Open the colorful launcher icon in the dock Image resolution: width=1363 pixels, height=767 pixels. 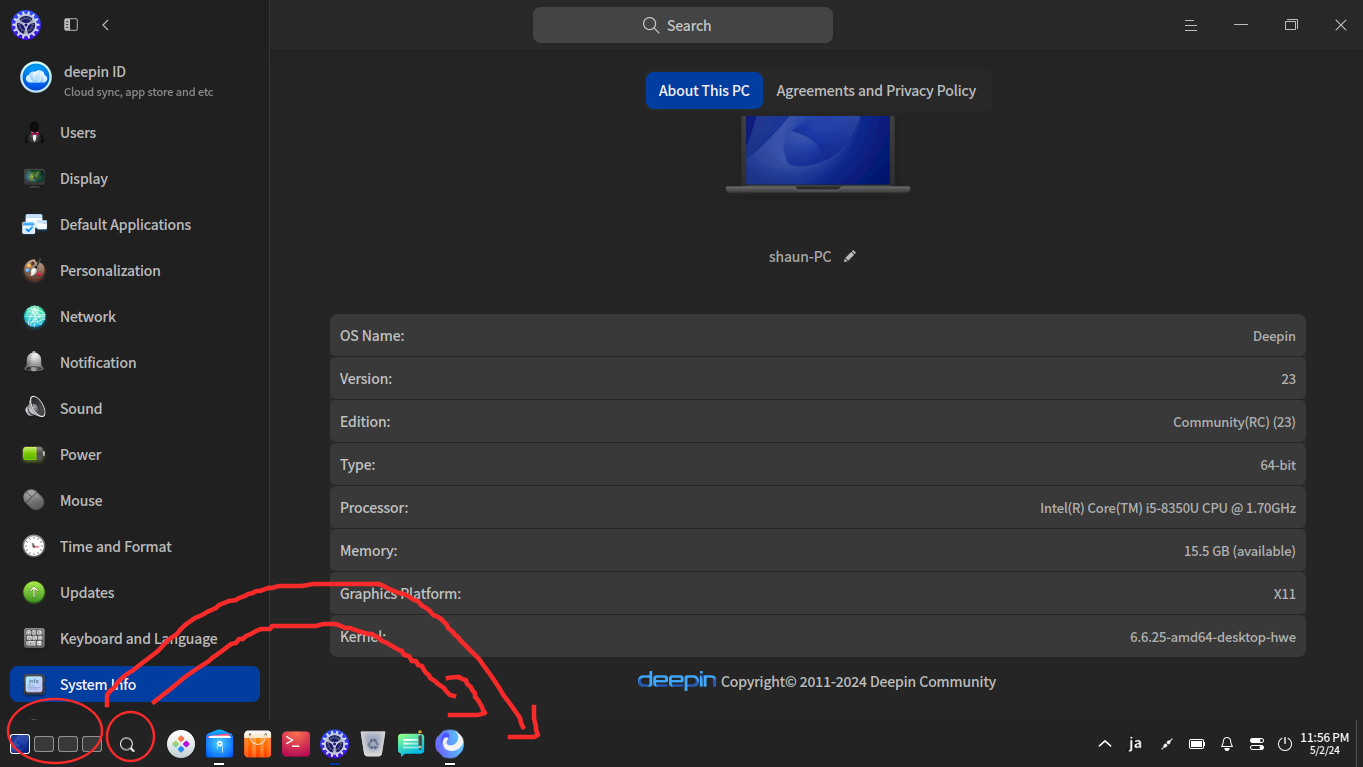pos(181,744)
